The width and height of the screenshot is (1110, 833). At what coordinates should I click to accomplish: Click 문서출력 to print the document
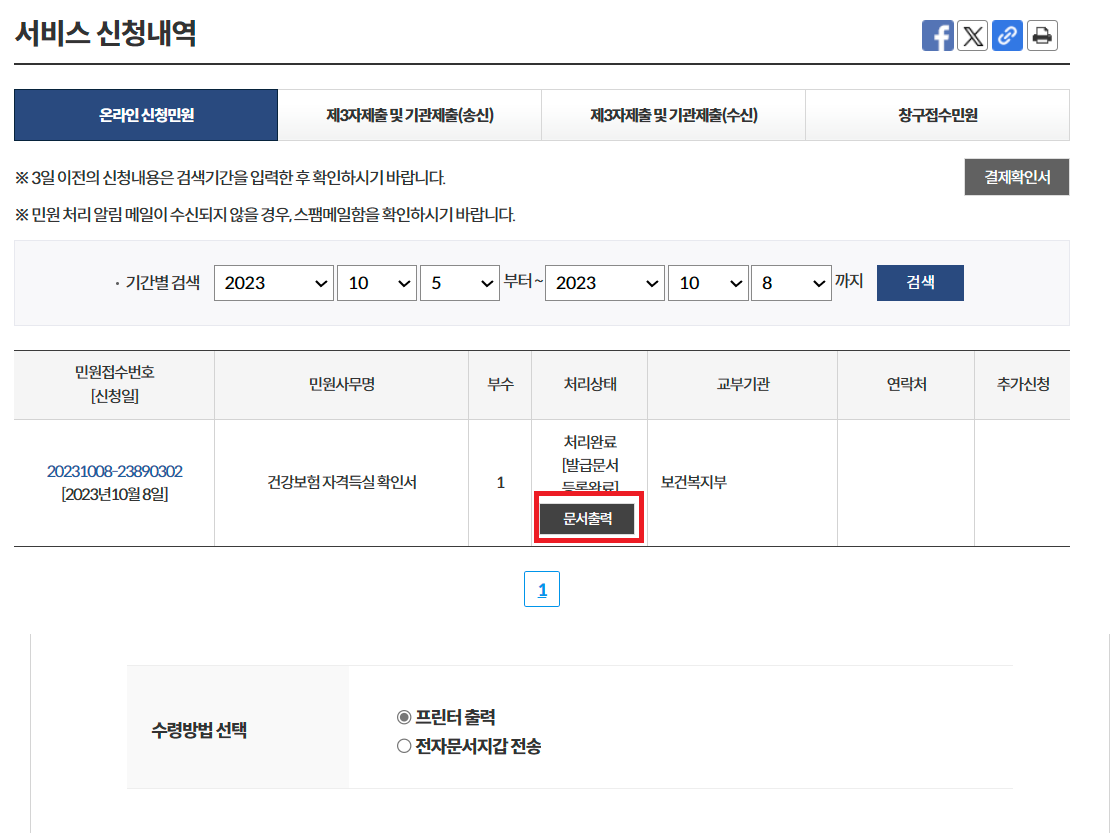point(588,517)
